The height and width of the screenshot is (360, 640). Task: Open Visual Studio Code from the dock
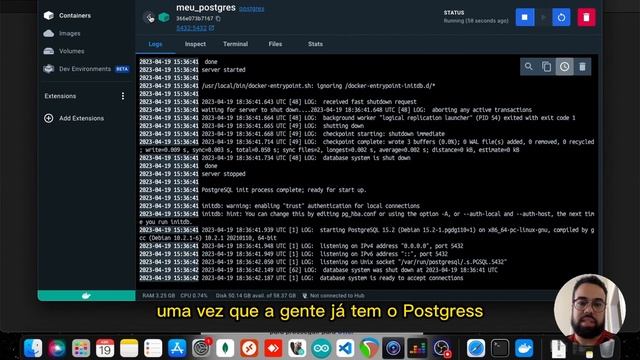[345, 348]
